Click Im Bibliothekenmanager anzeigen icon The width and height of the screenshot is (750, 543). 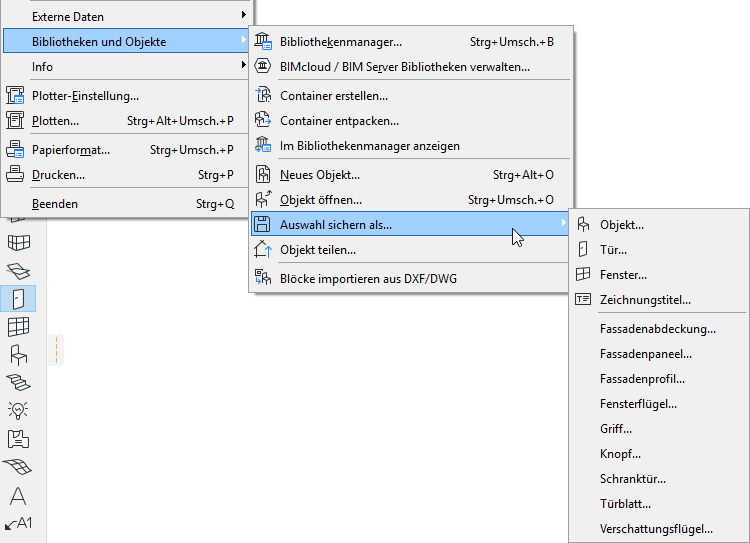[x=263, y=145]
